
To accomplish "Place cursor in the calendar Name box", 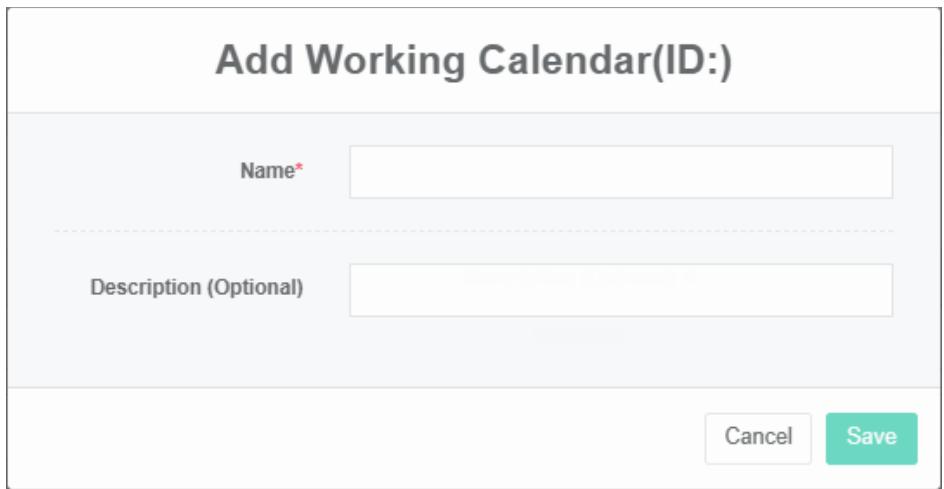I will [x=620, y=172].
